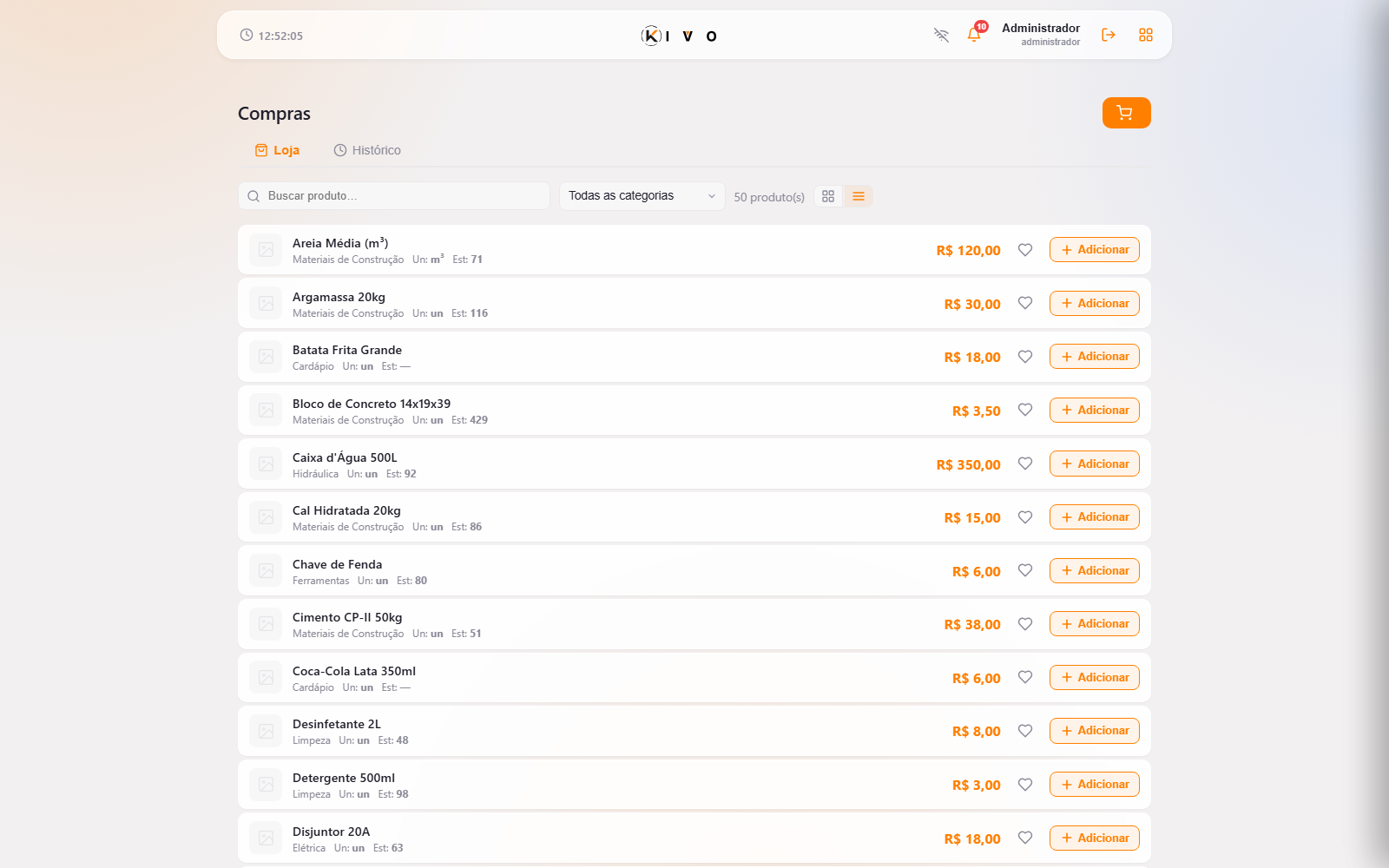Image resolution: width=1389 pixels, height=868 pixels.
Task: Switch to grid view layout
Action: tap(828, 196)
